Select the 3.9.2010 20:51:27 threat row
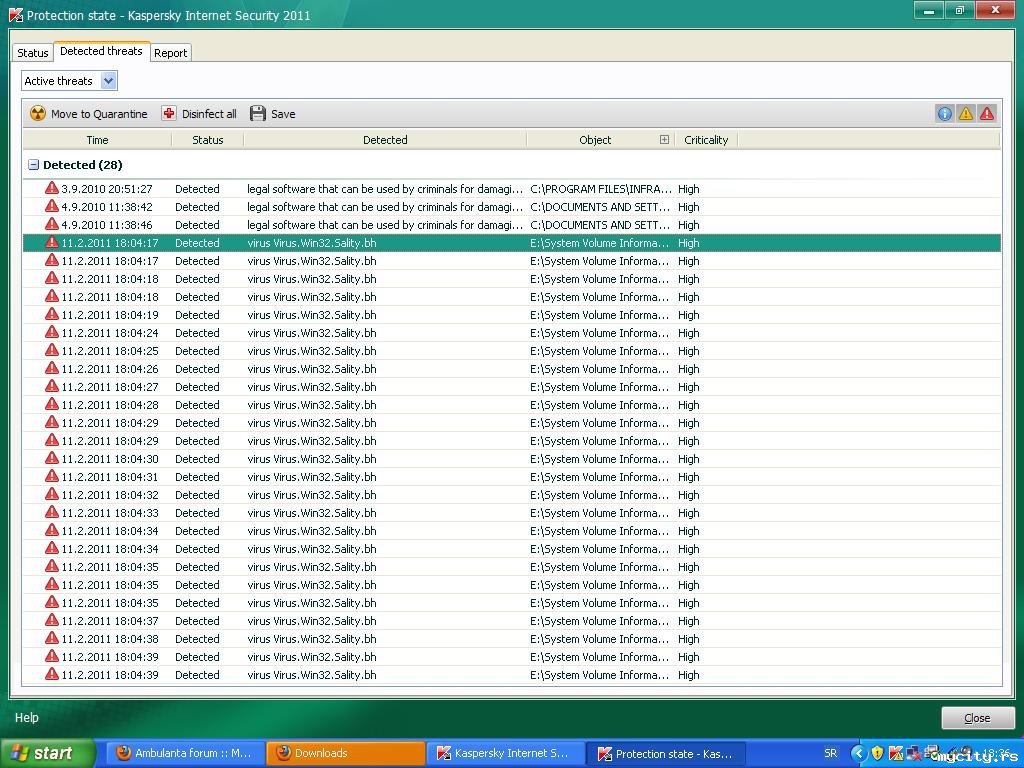The height and width of the screenshot is (768, 1024). [x=300, y=189]
